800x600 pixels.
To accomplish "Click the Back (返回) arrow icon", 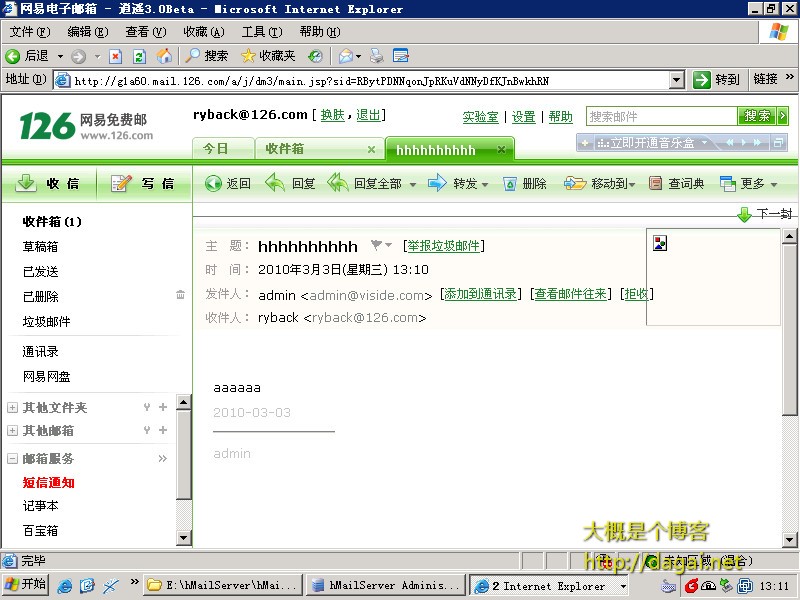I will point(212,183).
